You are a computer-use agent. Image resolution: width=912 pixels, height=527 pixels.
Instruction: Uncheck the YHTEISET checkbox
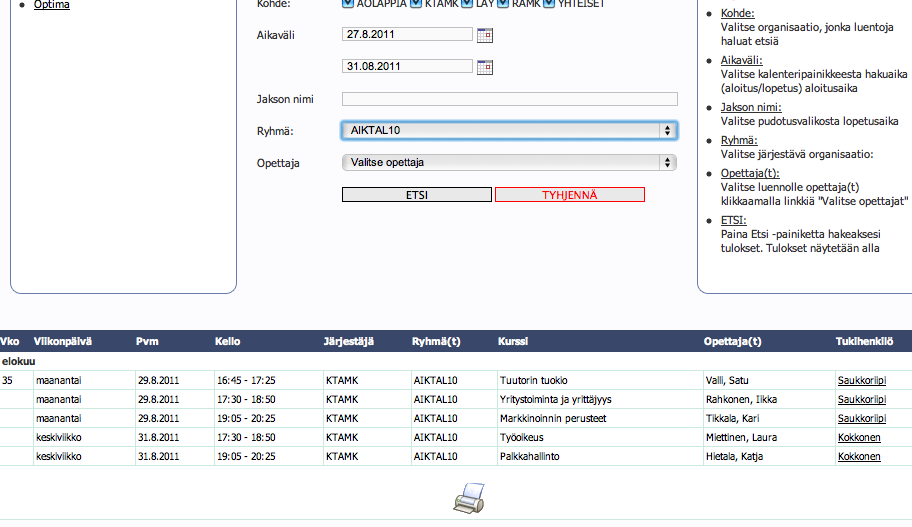point(549,4)
